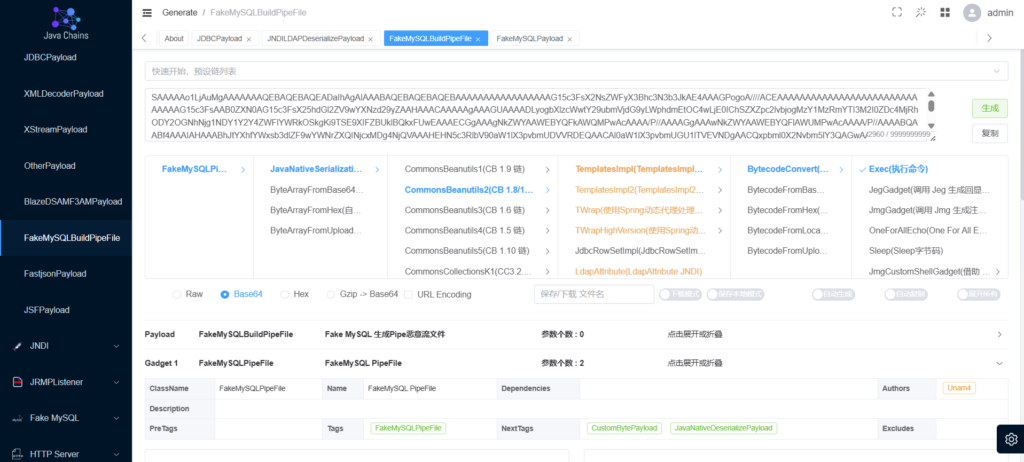This screenshot has height=462, width=1024.
Task: Click the green 生成 generate button
Action: point(988,107)
